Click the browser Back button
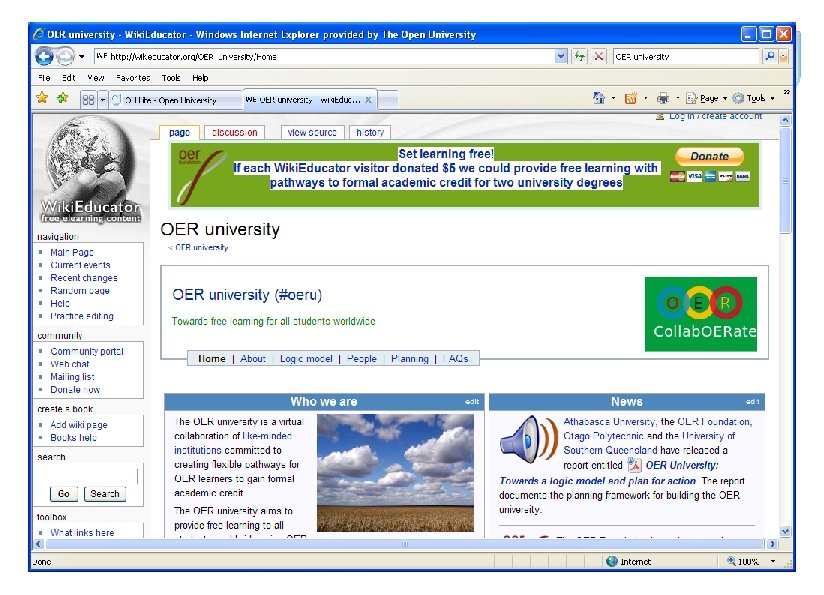Screen dimensions: 824x595 click(x=44, y=56)
